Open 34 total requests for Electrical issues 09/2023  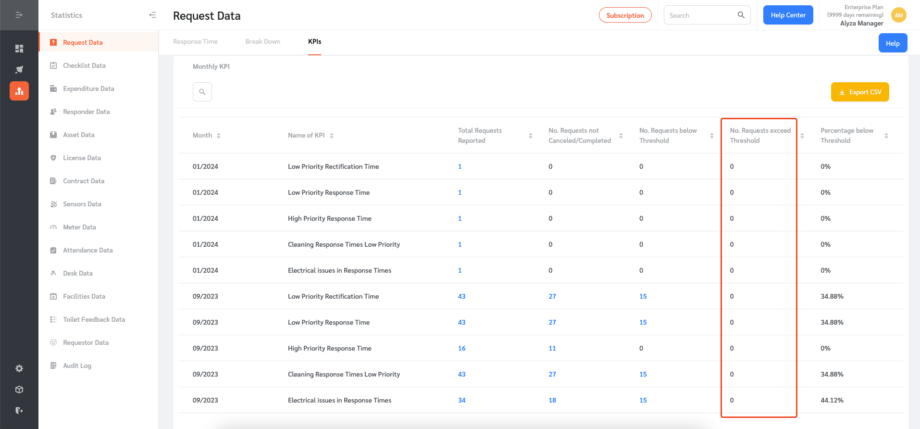[x=462, y=400]
